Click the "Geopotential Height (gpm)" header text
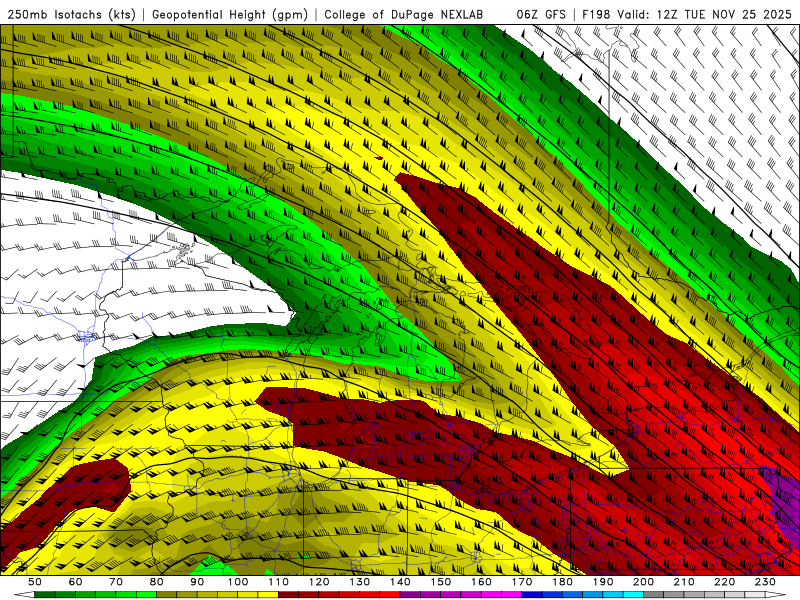800x600 pixels. click(230, 14)
